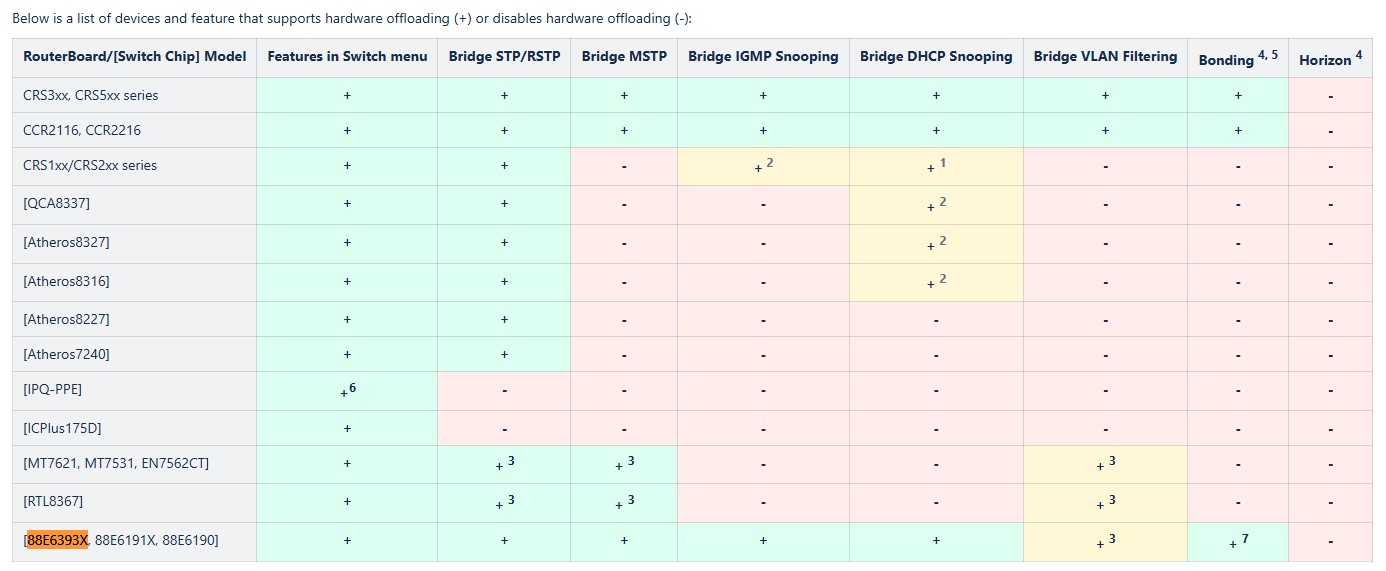Click footnote 7 in 88E6393X Bonding cell
The image size is (1386, 571).
1245,539
